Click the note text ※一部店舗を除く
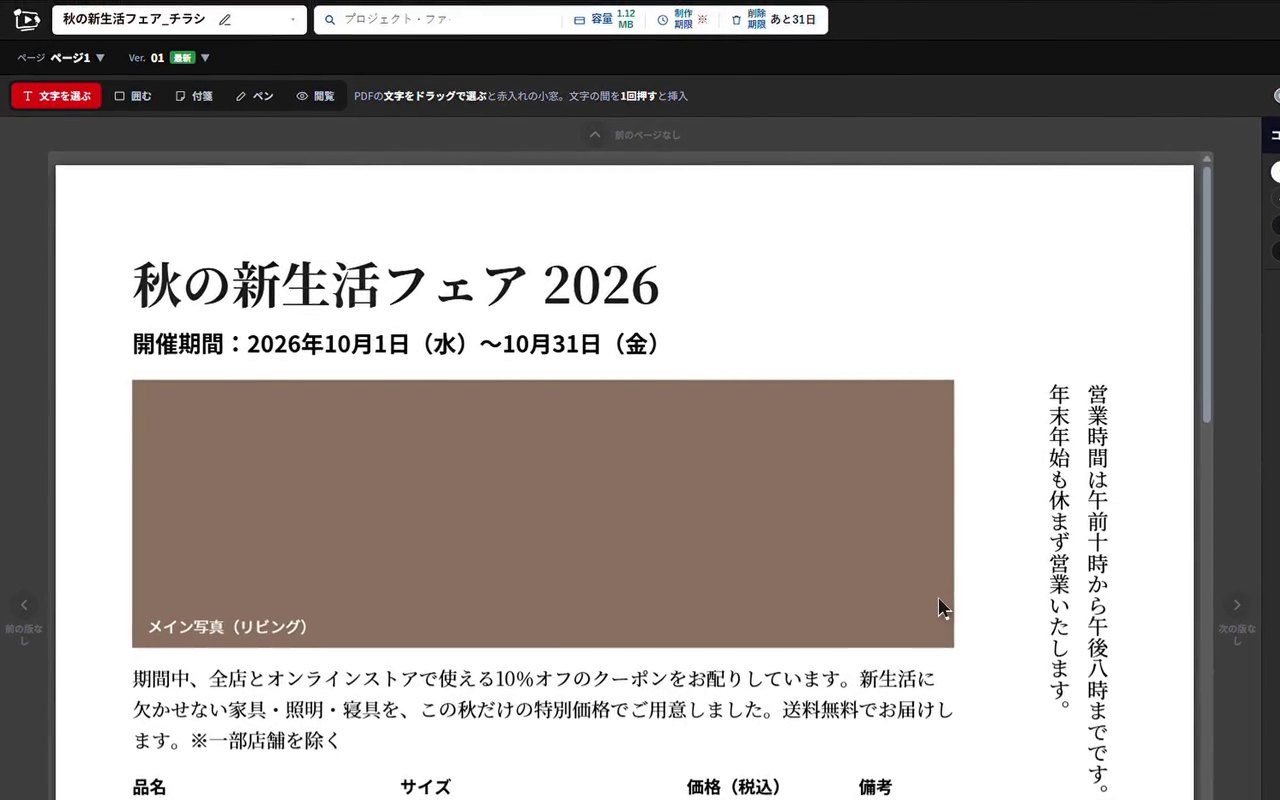Viewport: 1280px width, 800px height. (x=266, y=741)
